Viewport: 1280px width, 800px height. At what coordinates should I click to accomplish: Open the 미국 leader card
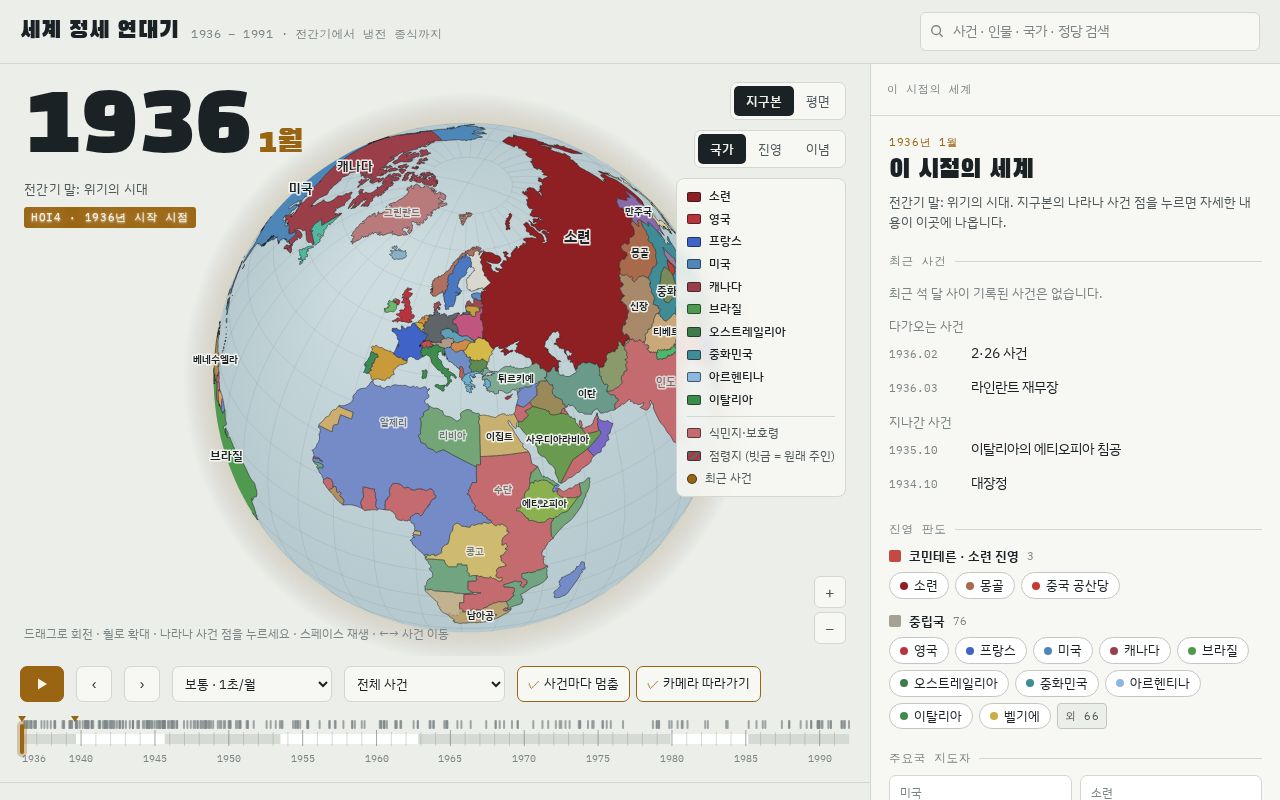pos(980,788)
